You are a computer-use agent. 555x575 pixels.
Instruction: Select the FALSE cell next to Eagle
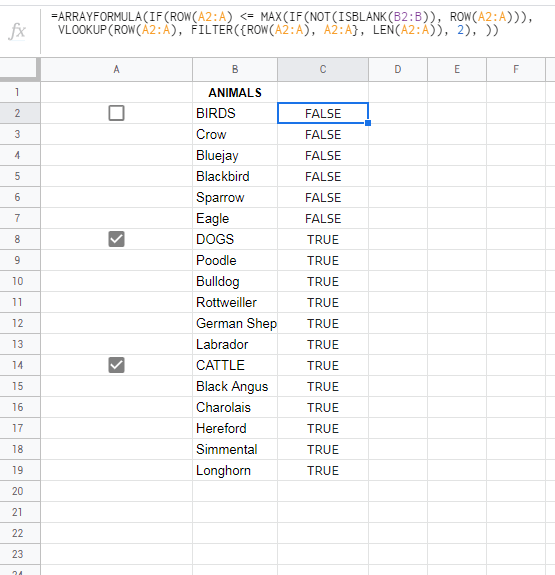323,218
